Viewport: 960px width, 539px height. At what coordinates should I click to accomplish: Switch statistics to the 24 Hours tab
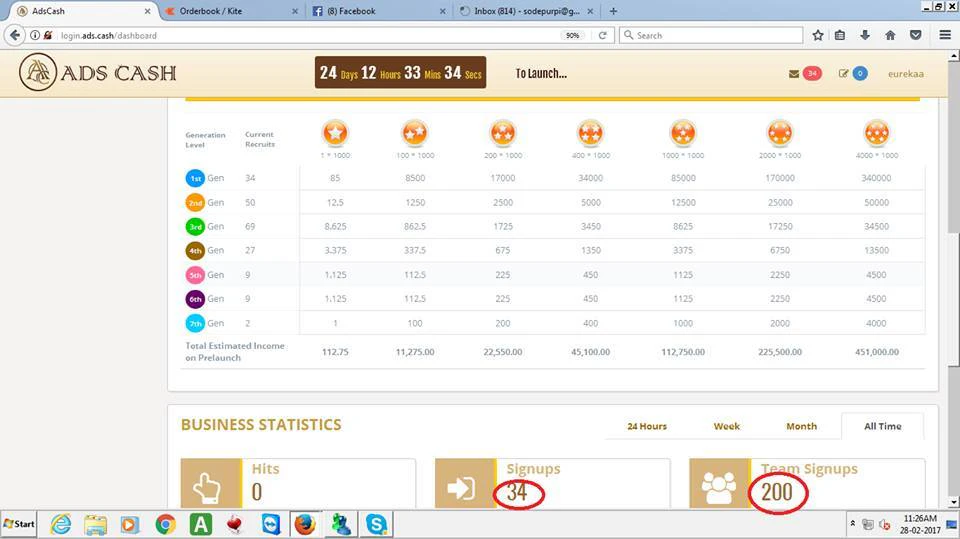[647, 426]
